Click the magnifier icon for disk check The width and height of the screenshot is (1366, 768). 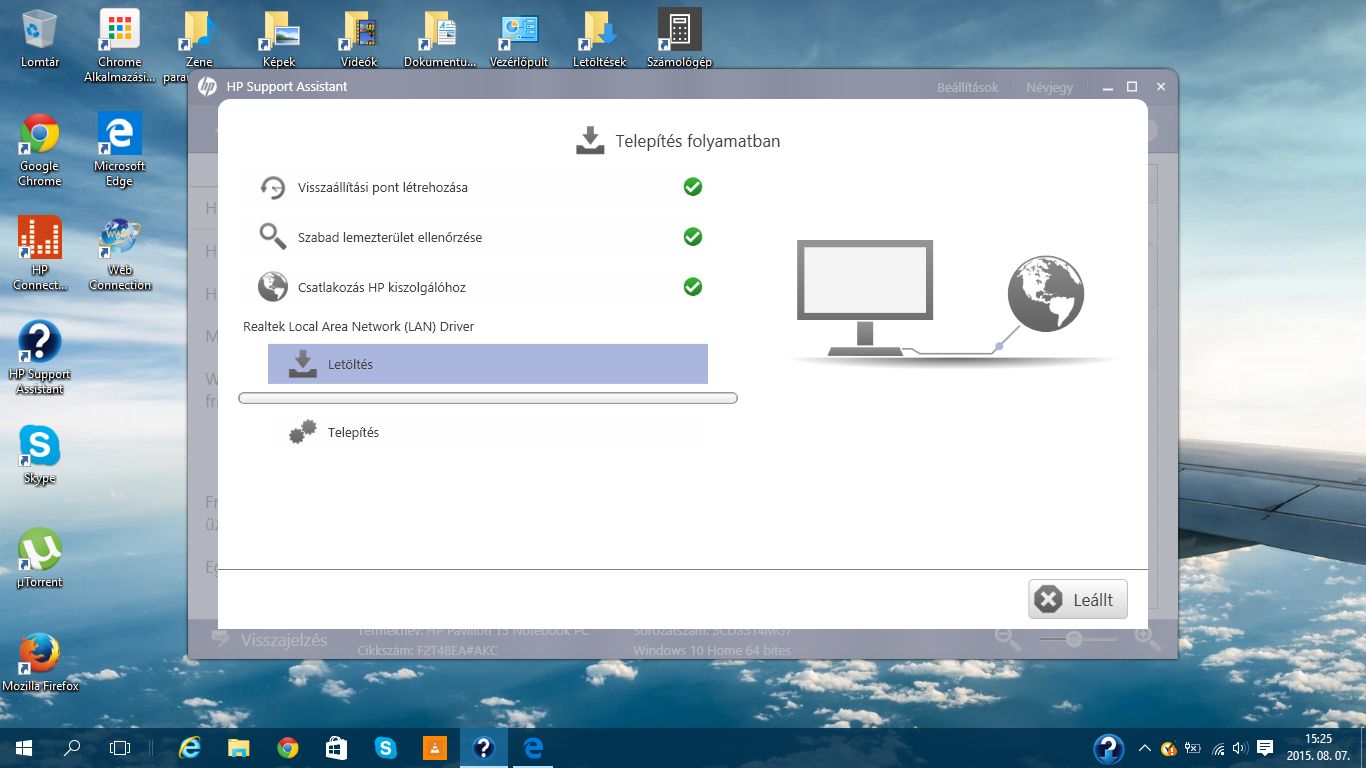point(272,237)
